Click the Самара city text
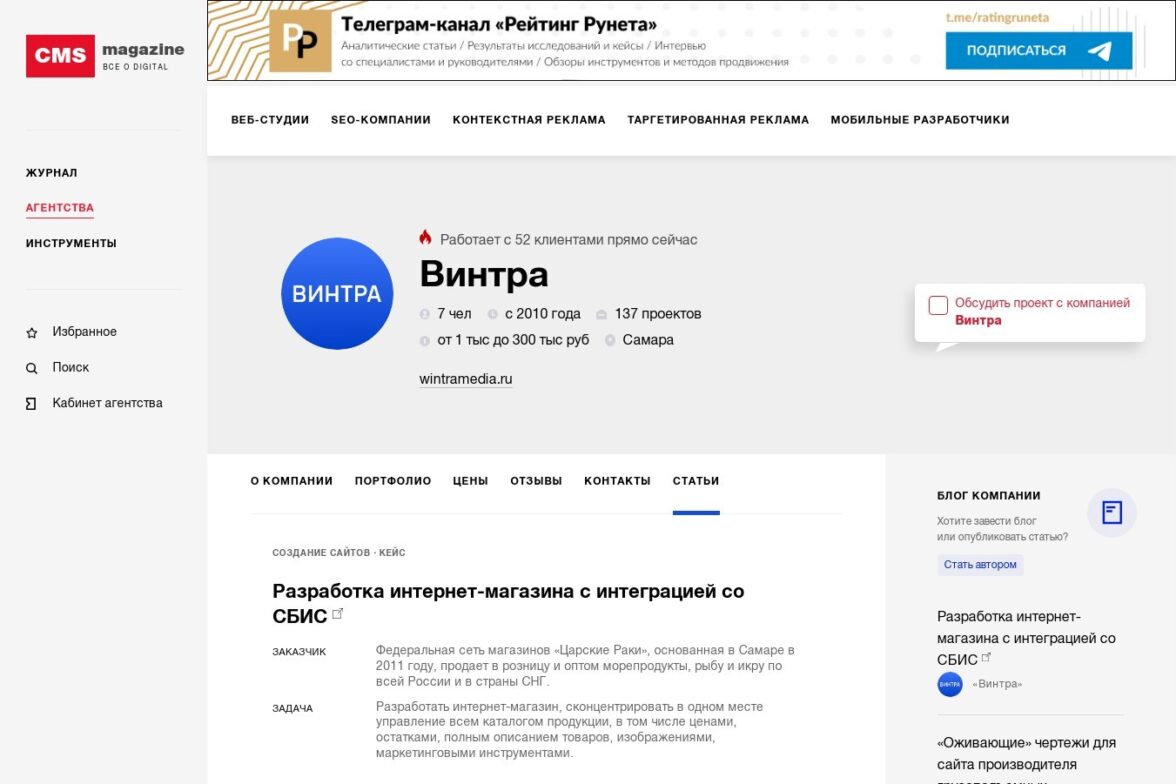Viewport: 1176px width, 784px height. (648, 340)
